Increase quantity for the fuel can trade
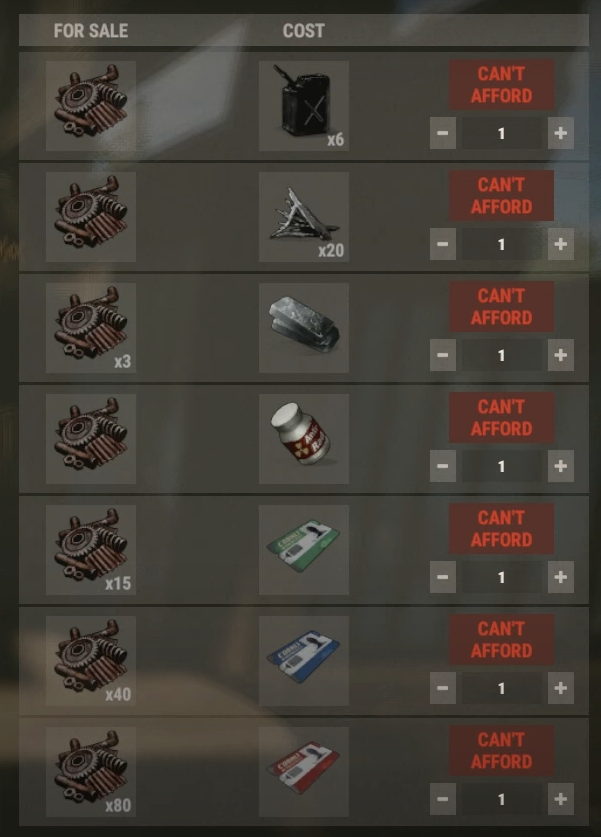601x837 pixels. click(x=560, y=133)
